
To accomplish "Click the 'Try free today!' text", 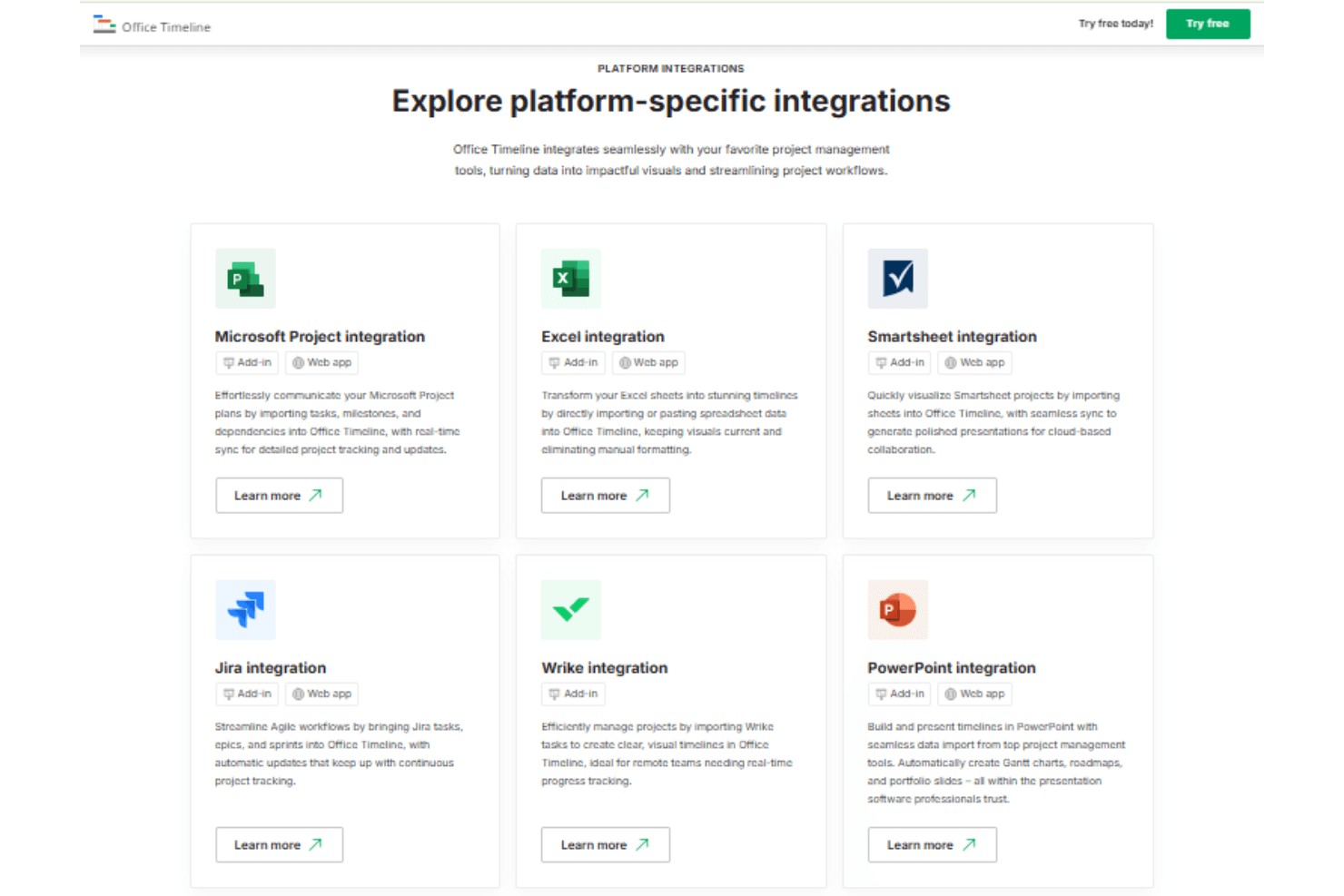I will click(x=1116, y=24).
